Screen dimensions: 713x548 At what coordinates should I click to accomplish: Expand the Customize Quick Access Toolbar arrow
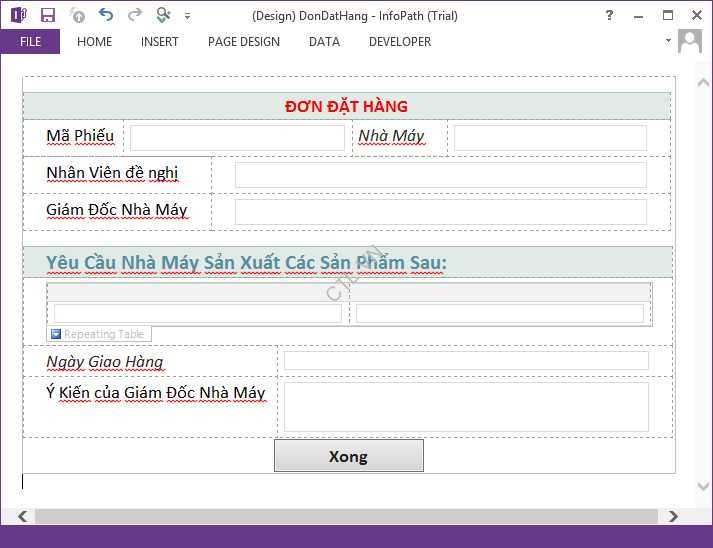(187, 16)
